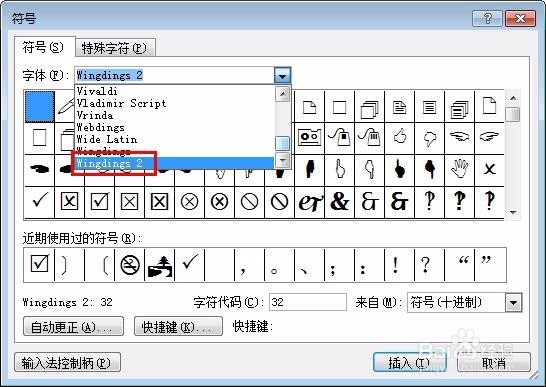This screenshot has width=546, height=387.
Task: Click the font list scroll down arrow
Action: [282, 160]
